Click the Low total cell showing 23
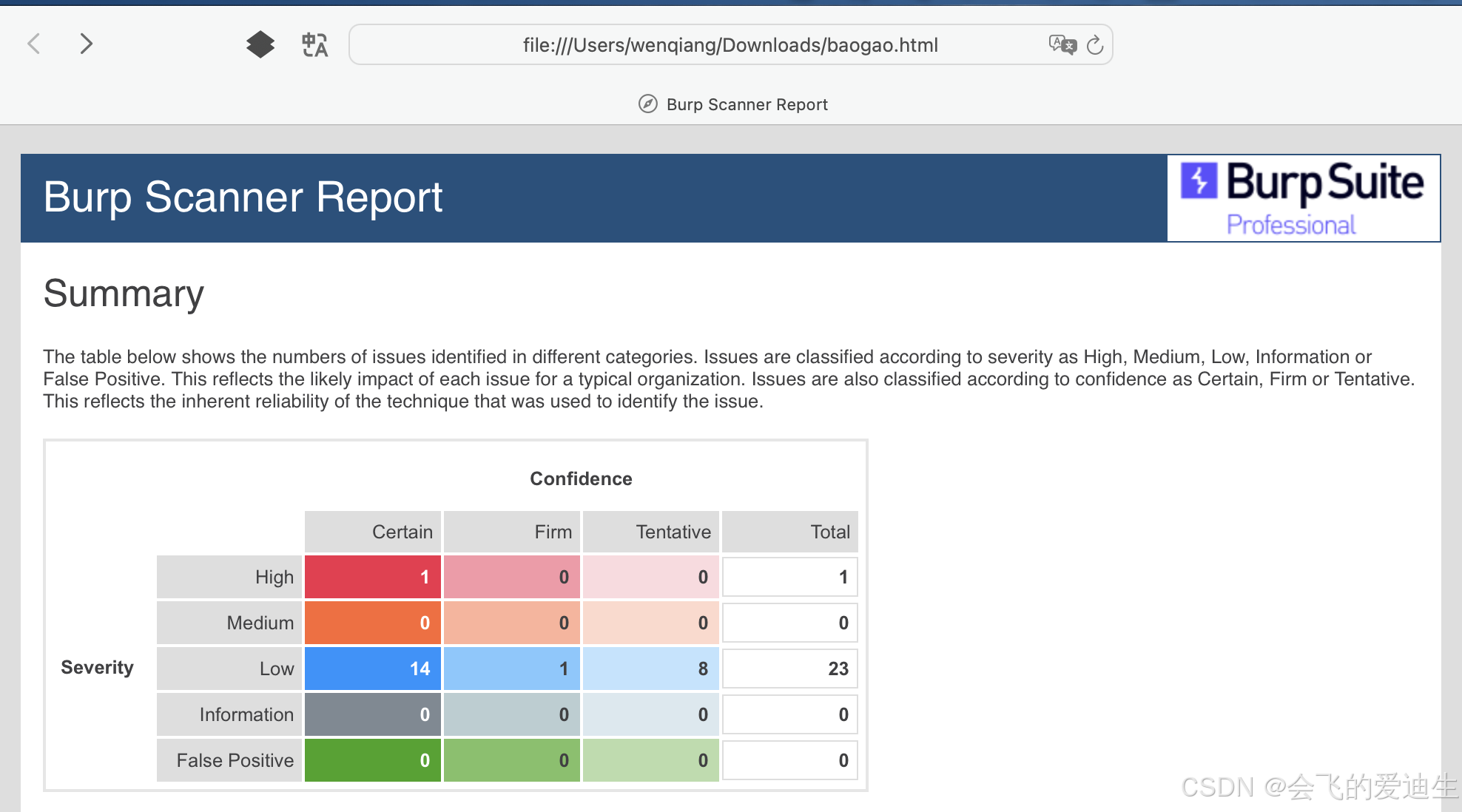The image size is (1462, 812). click(789, 669)
